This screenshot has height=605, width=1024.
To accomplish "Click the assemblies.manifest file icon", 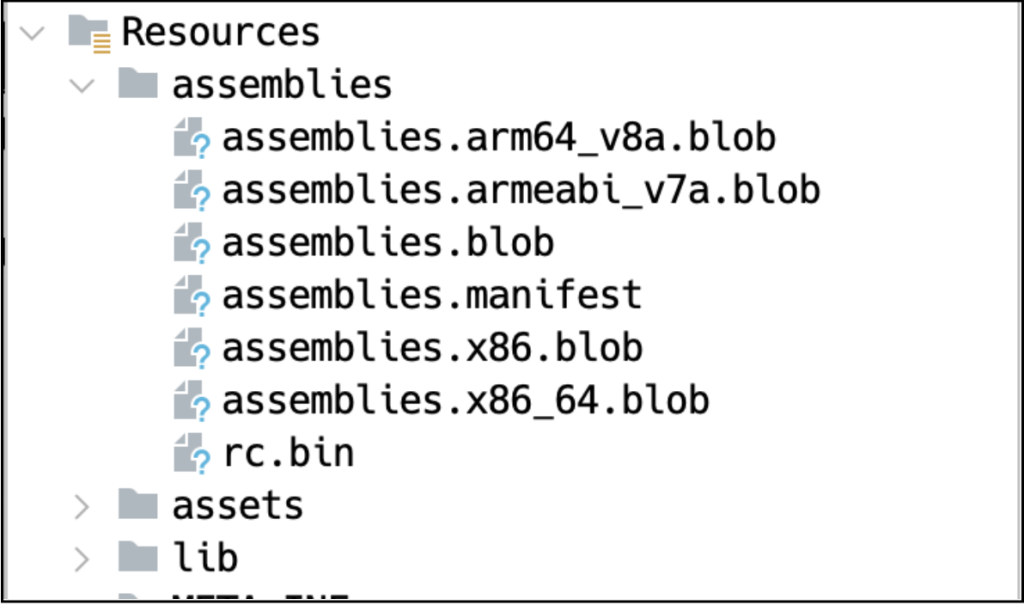I will 190,296.
